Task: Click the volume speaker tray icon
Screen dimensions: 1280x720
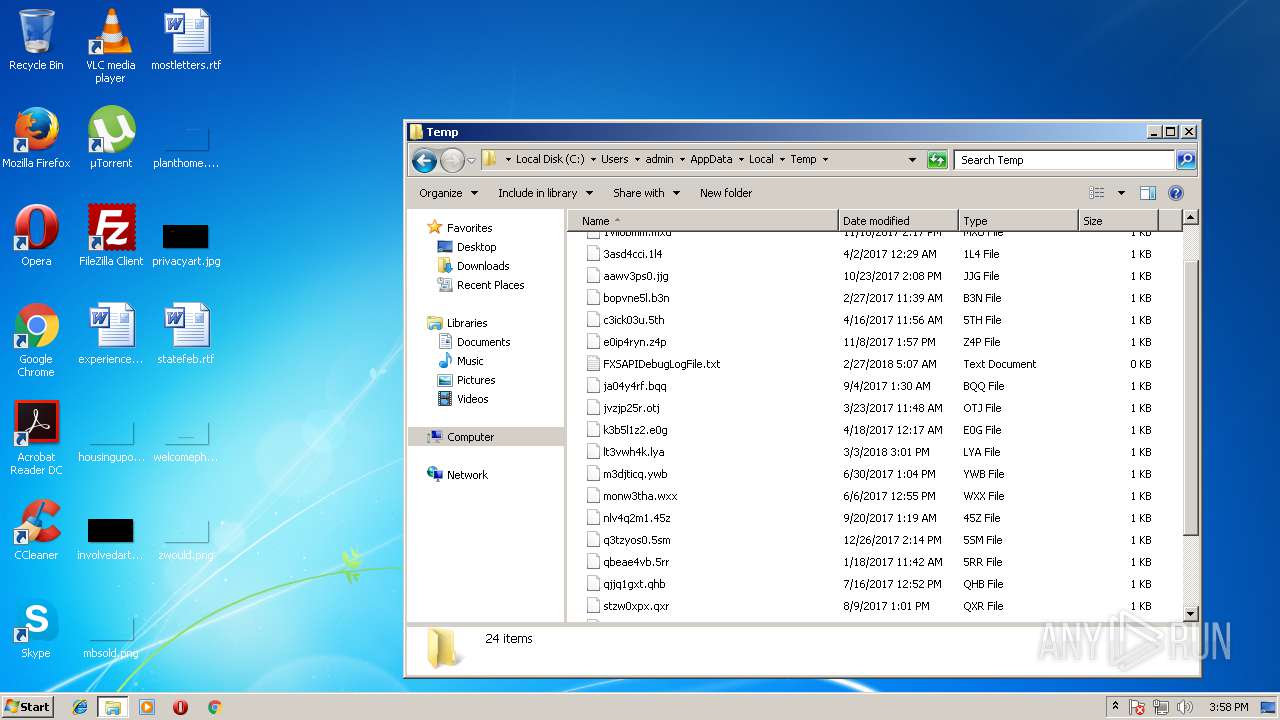Action: tap(1186, 707)
